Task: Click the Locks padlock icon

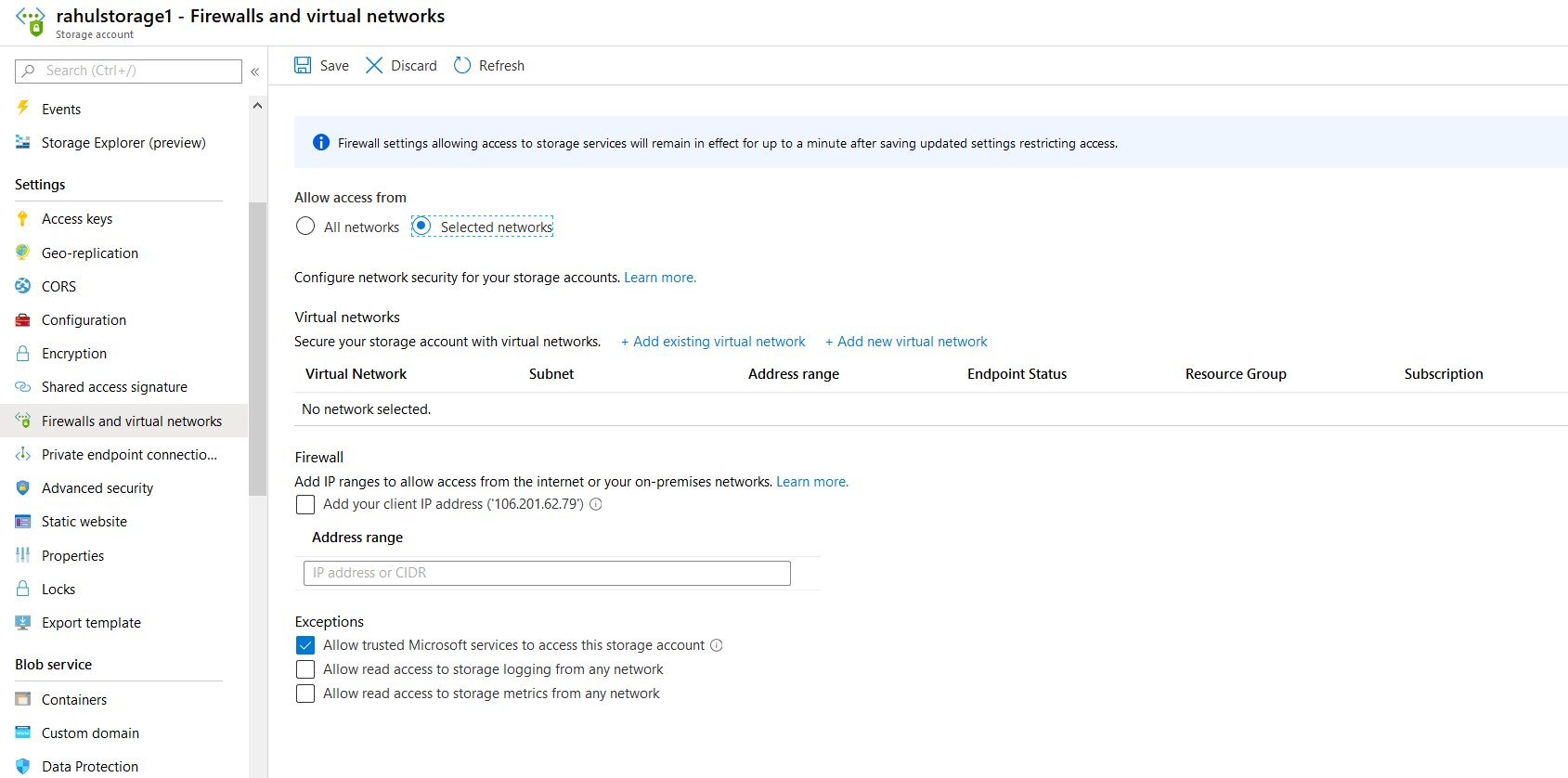Action: pyautogui.click(x=23, y=589)
